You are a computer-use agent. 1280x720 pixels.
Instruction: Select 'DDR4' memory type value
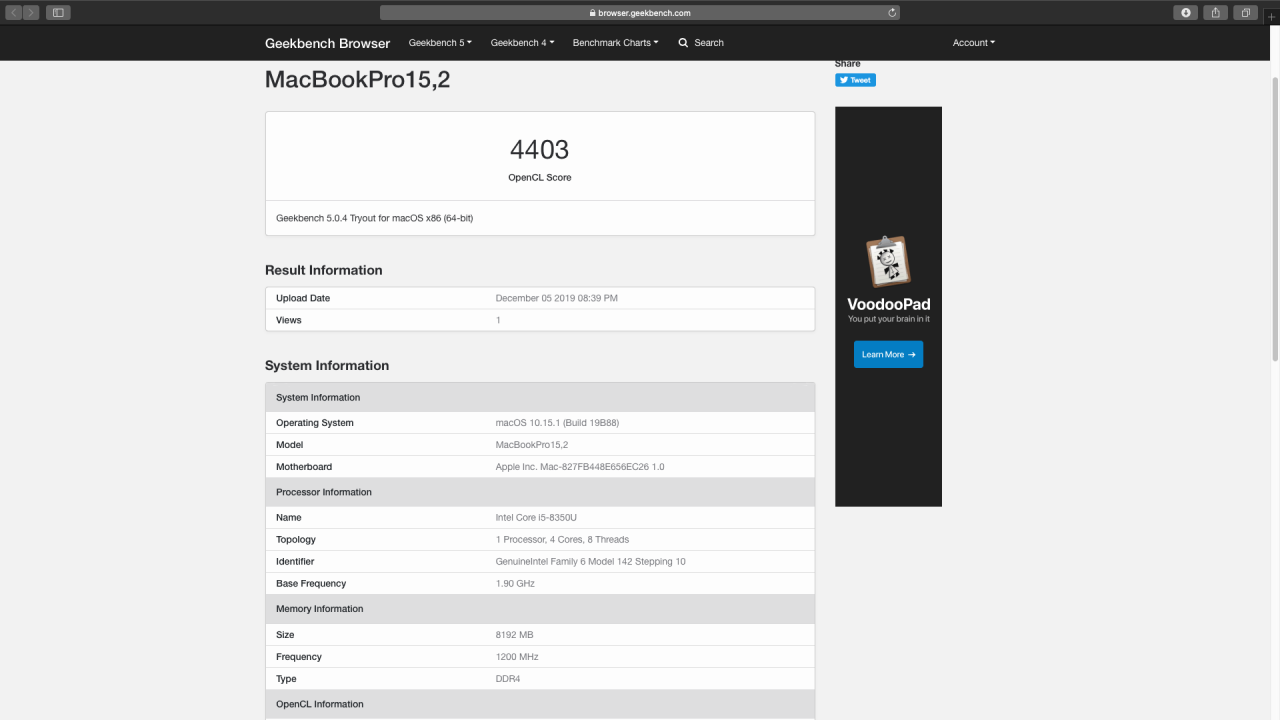pyautogui.click(x=508, y=679)
